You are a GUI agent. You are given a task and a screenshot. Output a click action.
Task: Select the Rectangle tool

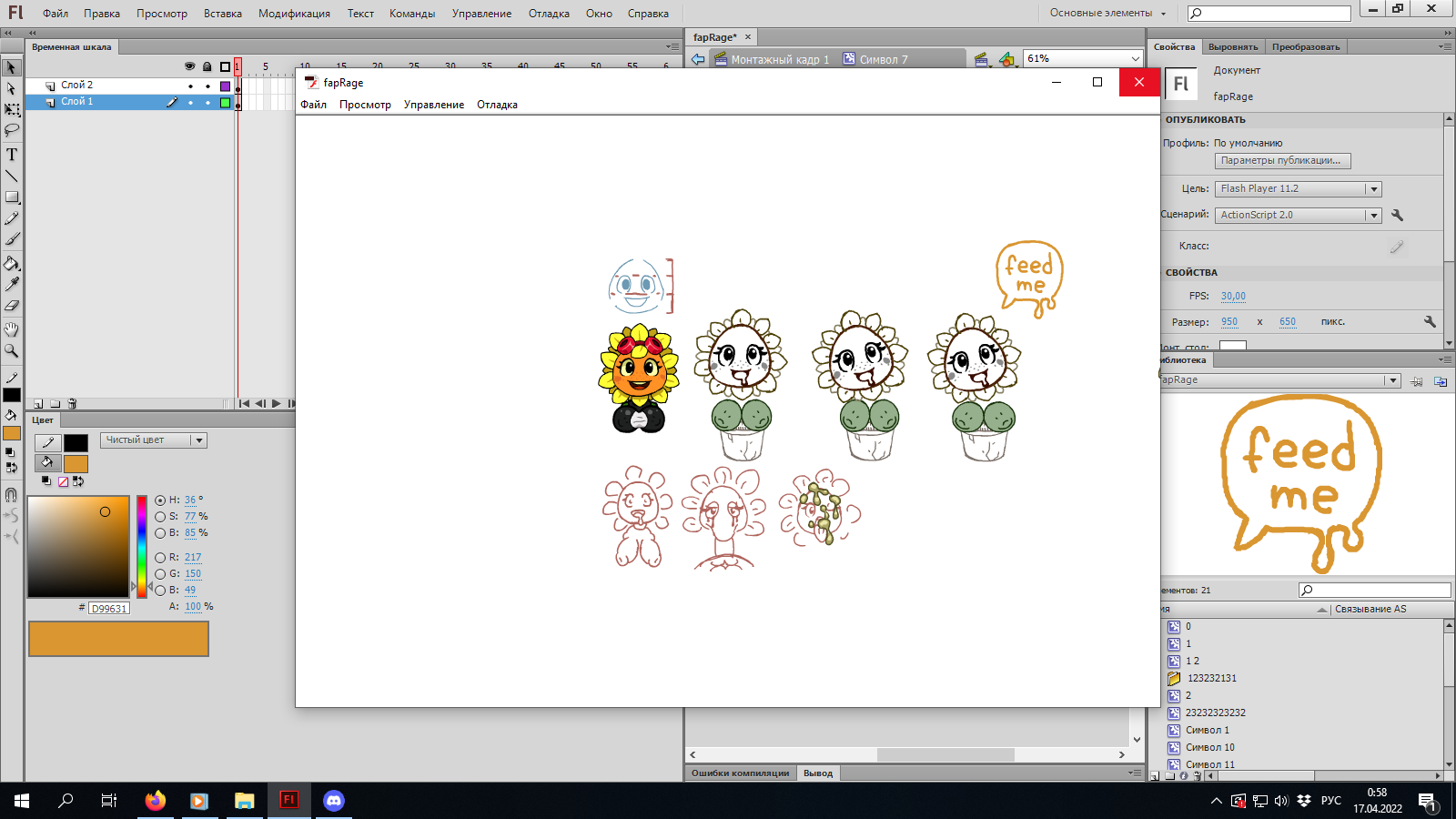[12, 197]
